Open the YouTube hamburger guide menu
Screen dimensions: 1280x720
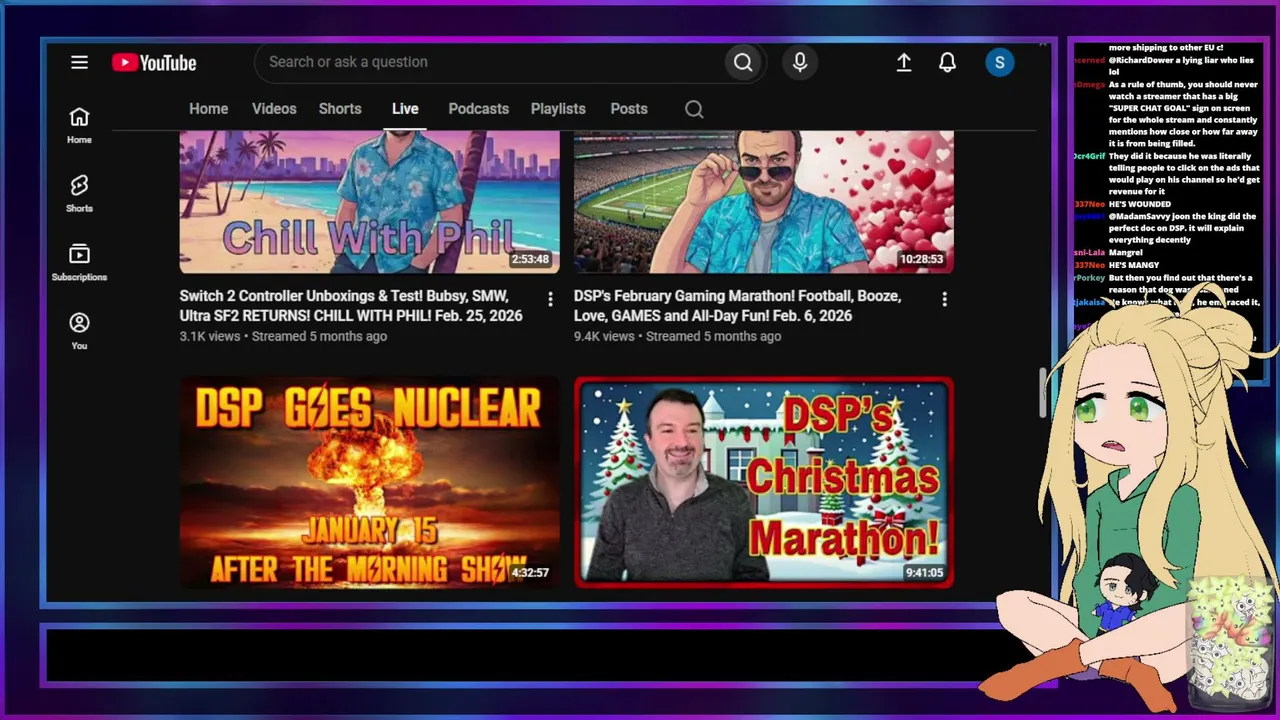(x=80, y=62)
